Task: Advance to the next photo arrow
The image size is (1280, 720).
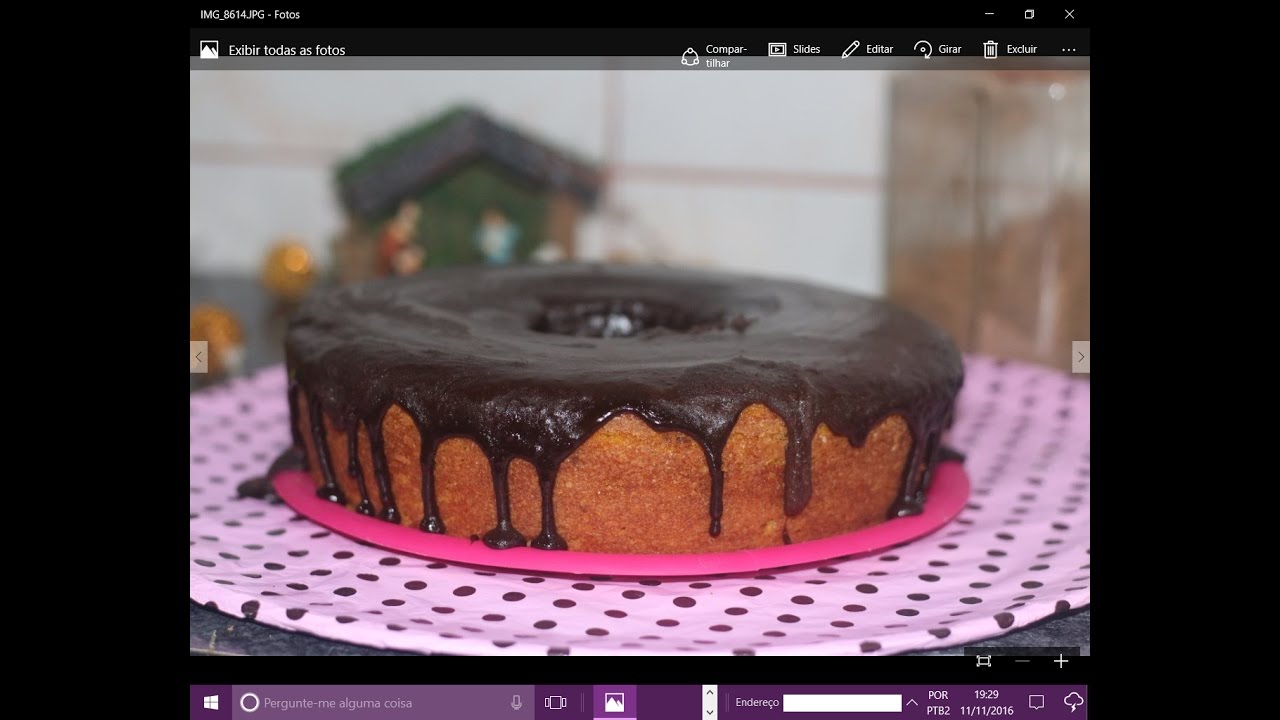Action: pos(1080,357)
